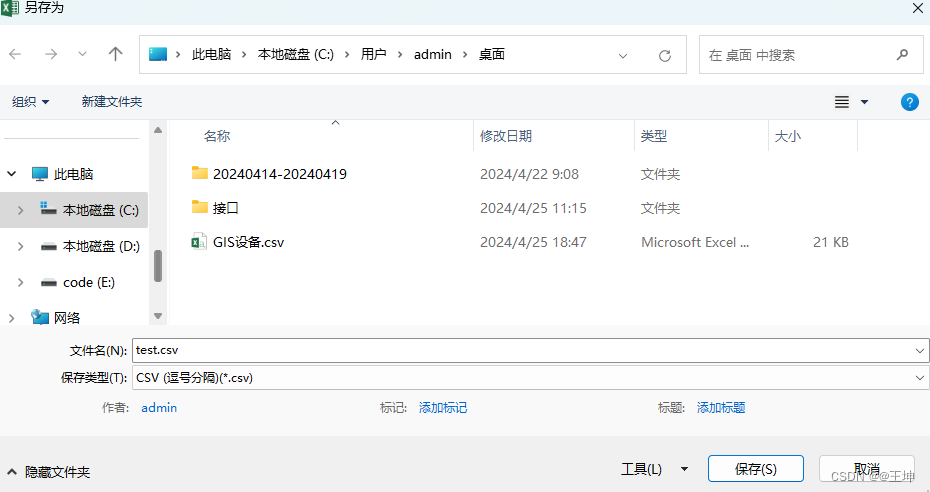Select 本地磁盘 (C:) in navigation tree
Image resolution: width=930 pixels, height=492 pixels.
pos(101,210)
